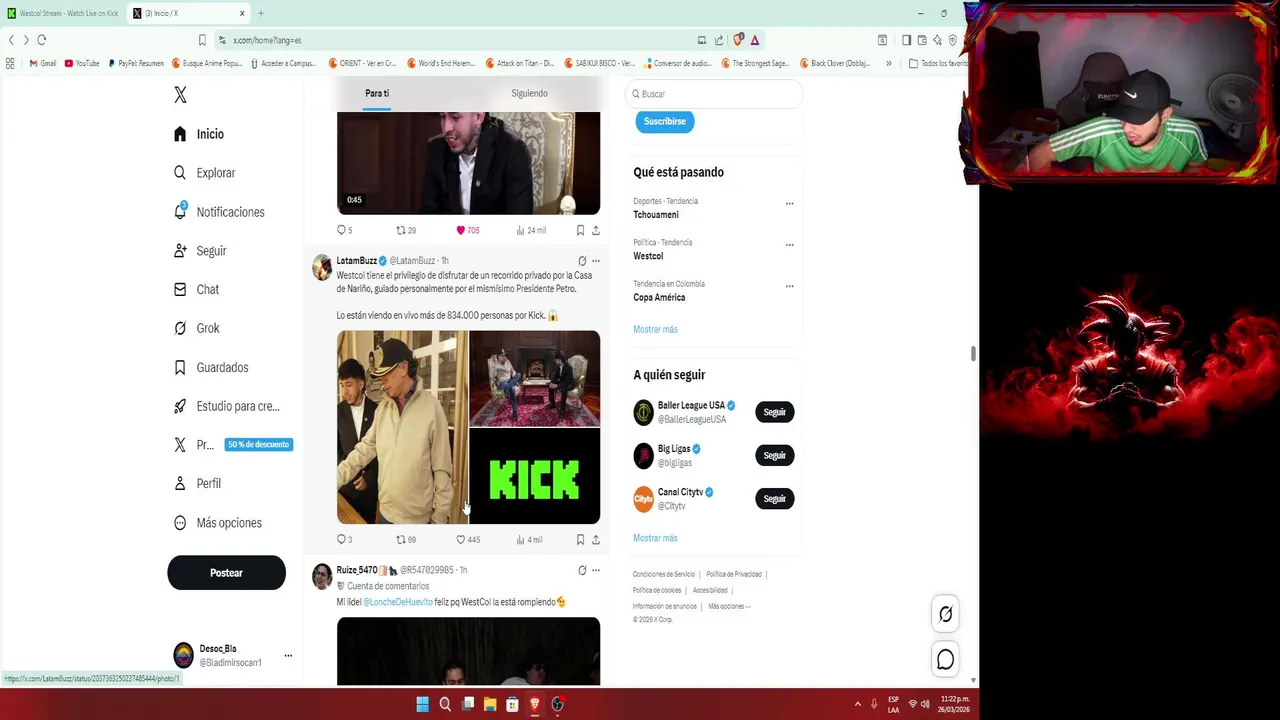The height and width of the screenshot is (720, 1280).
Task: Open YouTube bookmark
Action: (x=82, y=63)
